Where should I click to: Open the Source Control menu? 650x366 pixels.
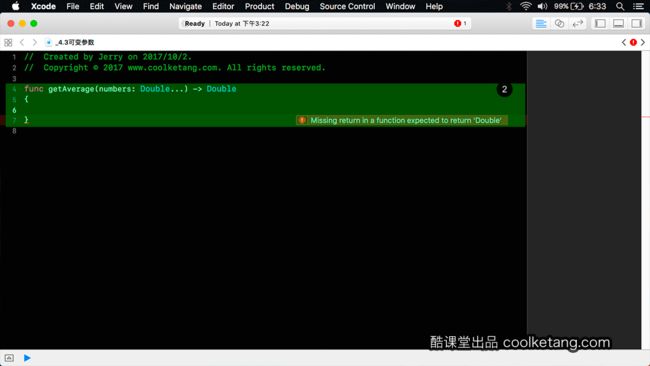coord(347,6)
